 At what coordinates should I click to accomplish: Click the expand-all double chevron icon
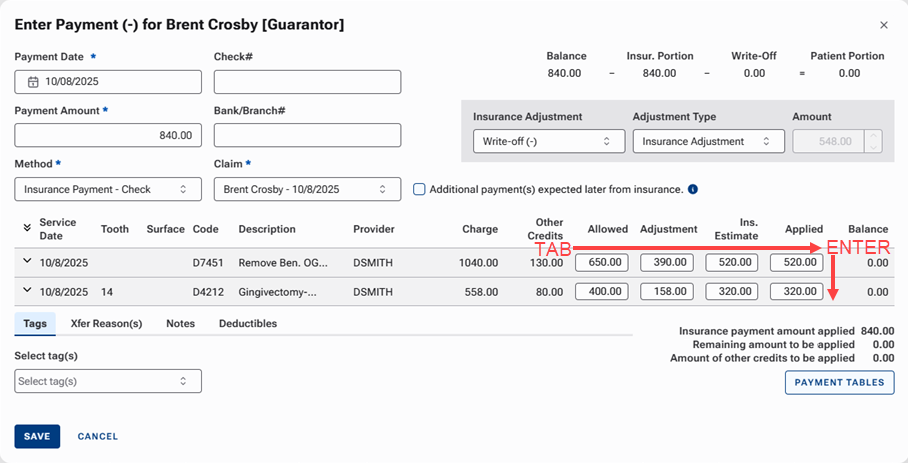pos(27,229)
